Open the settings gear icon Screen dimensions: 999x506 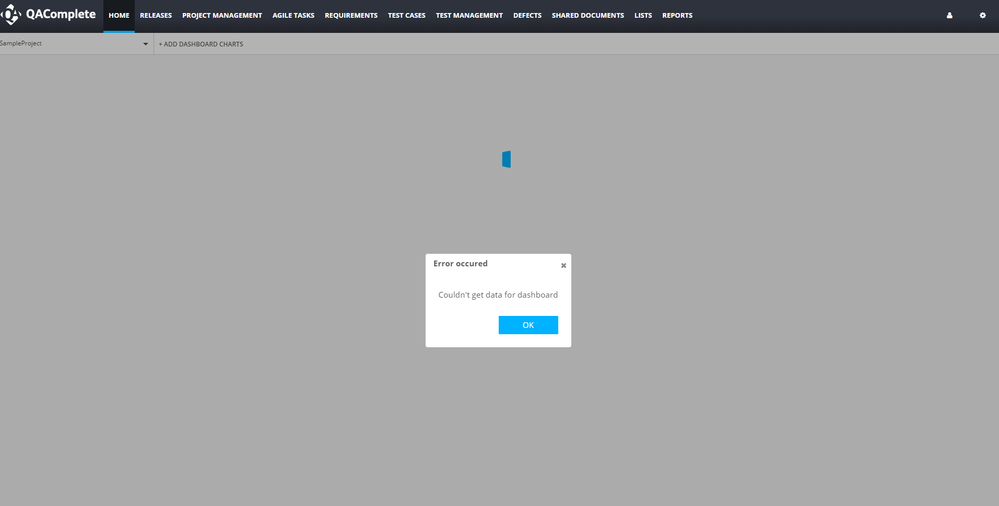coord(982,15)
